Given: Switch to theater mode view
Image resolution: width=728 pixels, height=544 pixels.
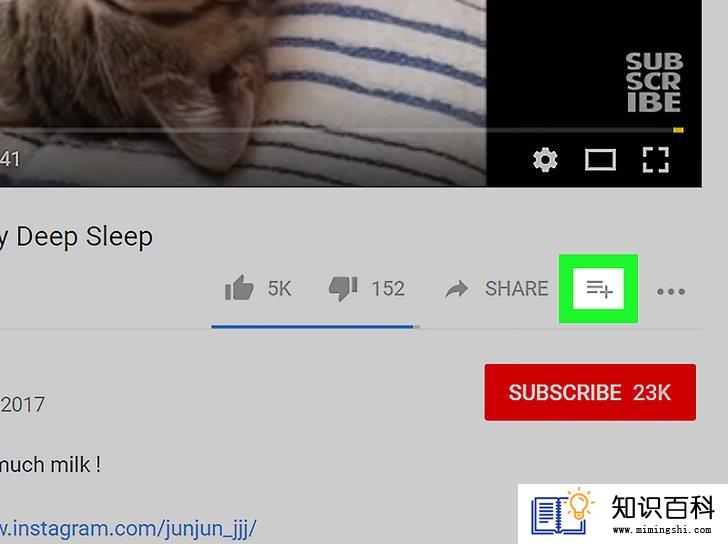Looking at the screenshot, I should click(600, 160).
